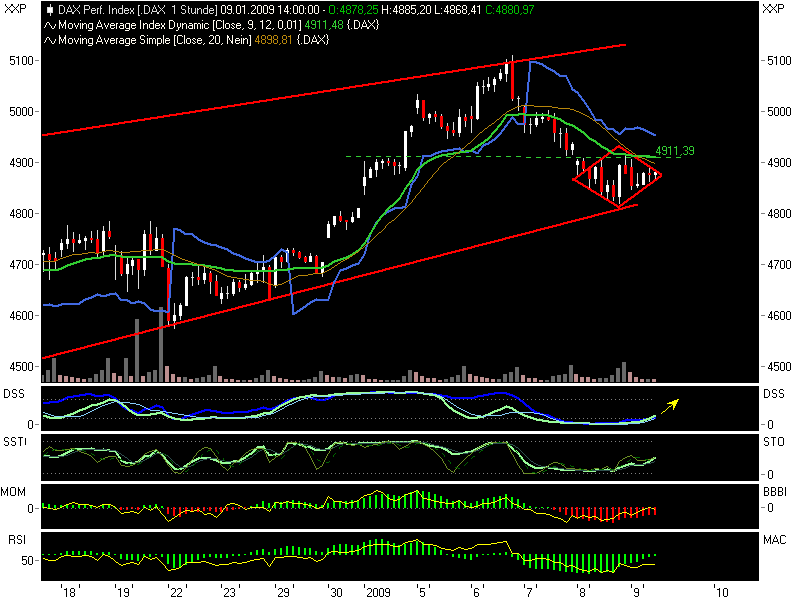Select the red diamond pattern drawing
The height and width of the screenshot is (600, 800).
coord(617,178)
